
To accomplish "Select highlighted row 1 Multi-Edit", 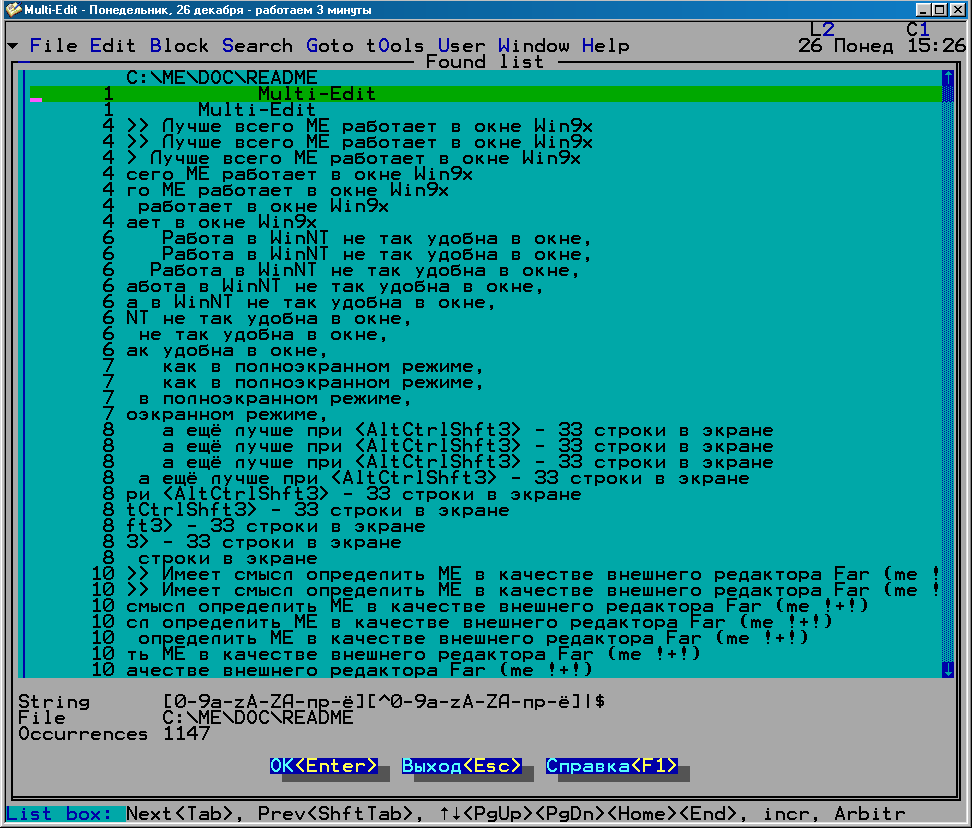I will coord(485,94).
